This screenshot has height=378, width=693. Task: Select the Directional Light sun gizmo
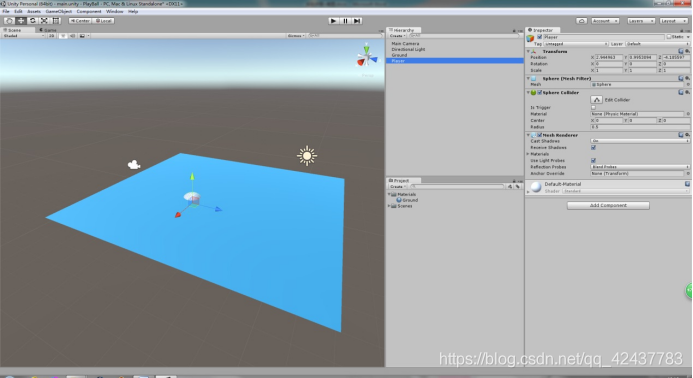pos(307,156)
